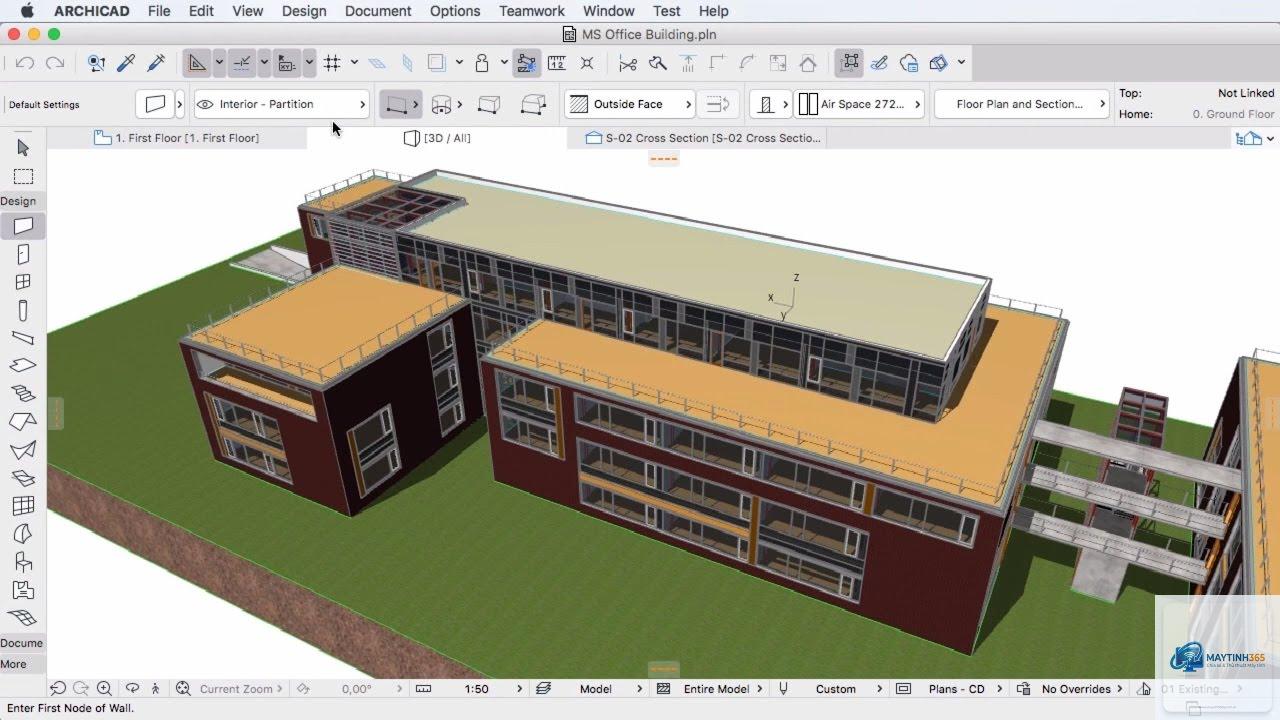The image size is (1280, 720).
Task: Click the Home story 0. Ground Floor value
Action: [x=1233, y=114]
